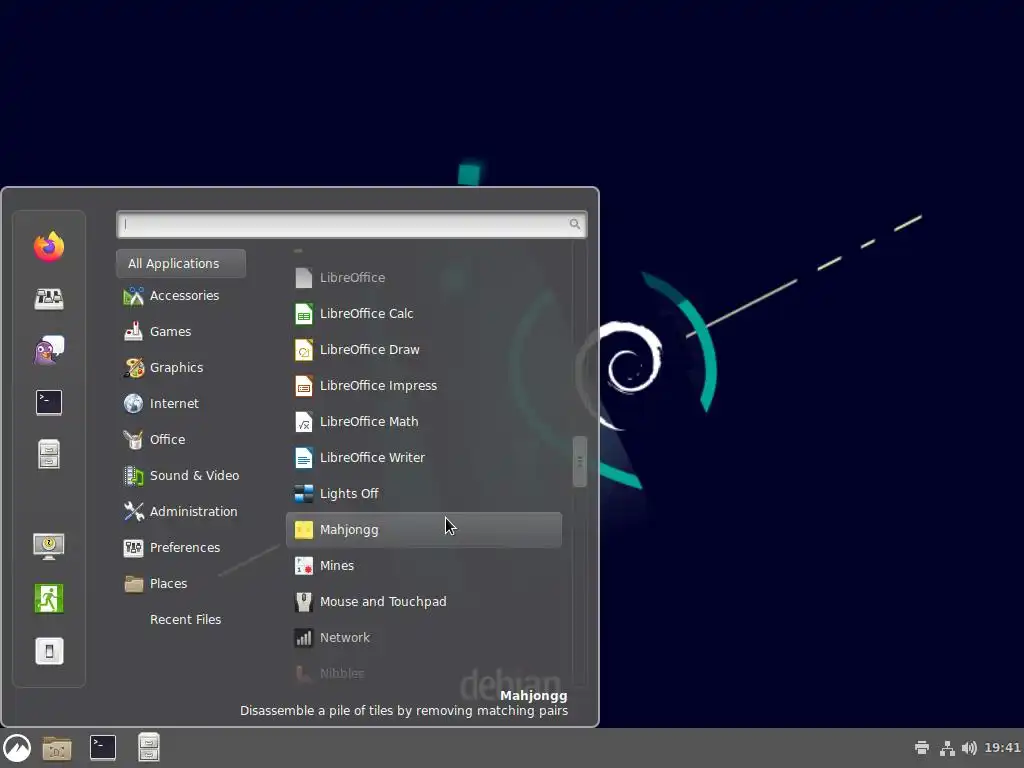The height and width of the screenshot is (768, 1024).
Task: Open file cabinet launcher on panel
Action: pos(149,748)
